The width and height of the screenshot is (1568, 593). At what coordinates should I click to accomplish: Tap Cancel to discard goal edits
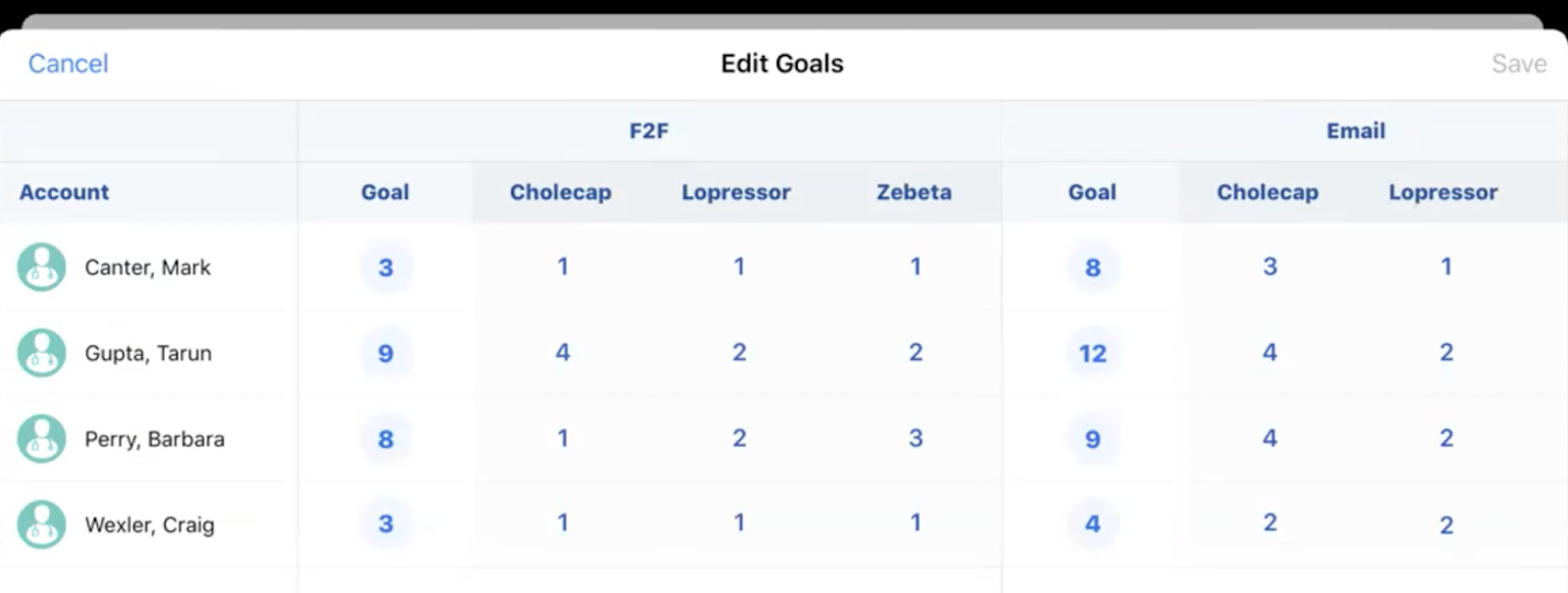click(x=68, y=64)
